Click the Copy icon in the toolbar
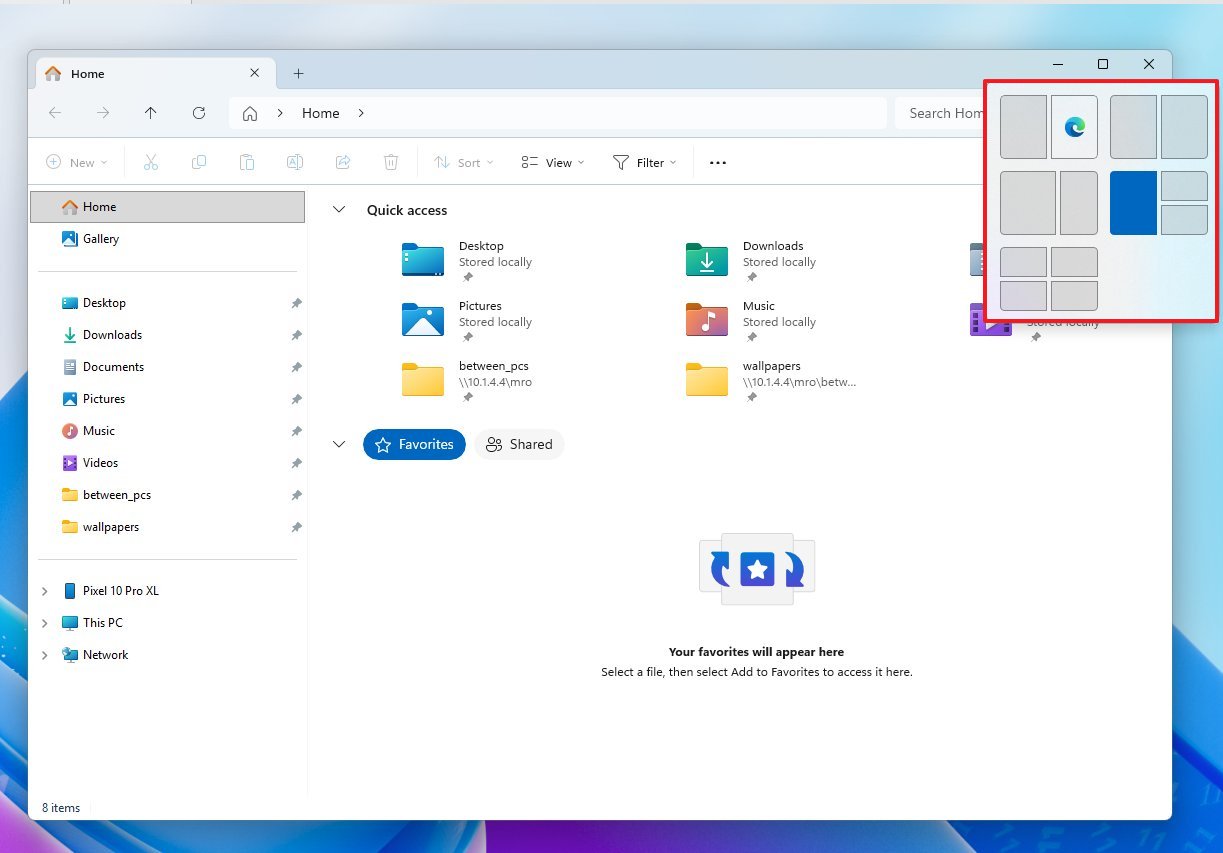Image resolution: width=1223 pixels, height=853 pixels. click(199, 161)
